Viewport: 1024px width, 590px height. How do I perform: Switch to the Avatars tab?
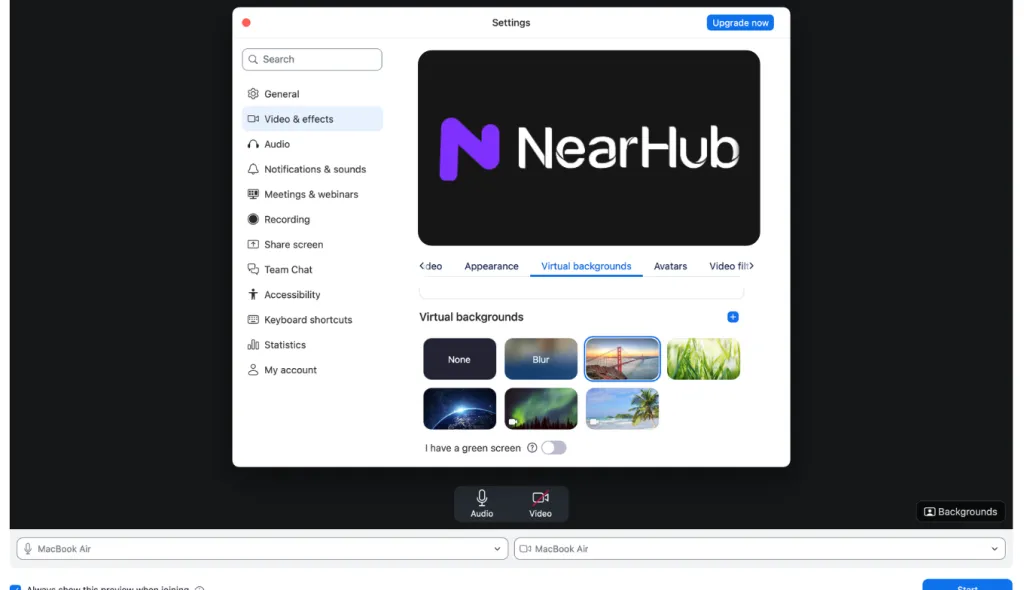[x=670, y=266]
